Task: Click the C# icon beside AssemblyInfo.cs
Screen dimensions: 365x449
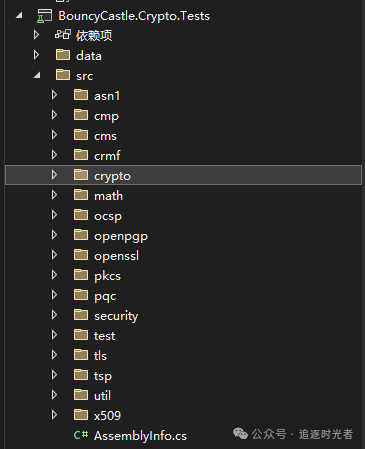Action: pos(81,435)
